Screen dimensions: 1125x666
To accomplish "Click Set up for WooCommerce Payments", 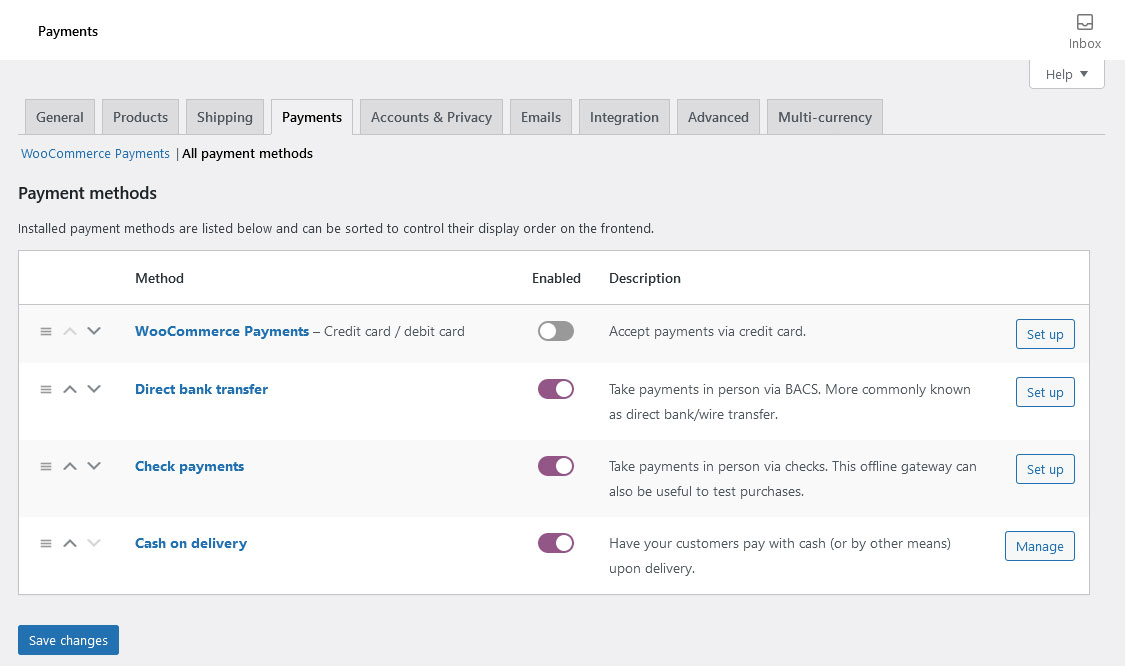I will [x=1045, y=334].
